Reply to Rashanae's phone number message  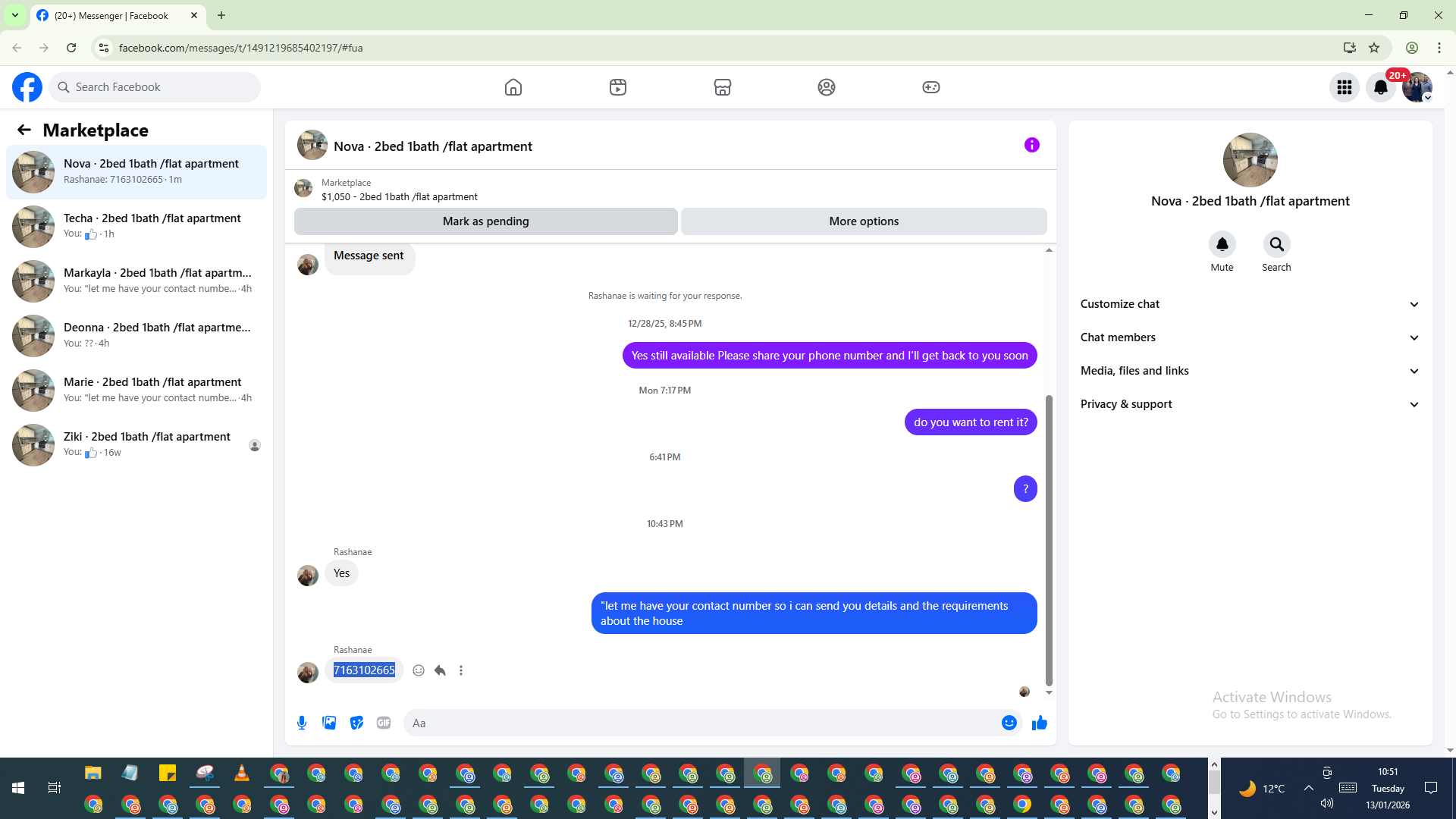coord(440,670)
